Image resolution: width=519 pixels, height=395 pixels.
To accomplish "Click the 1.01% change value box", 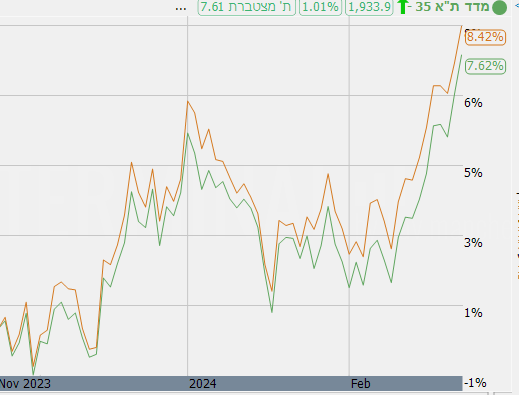I will point(320,7).
